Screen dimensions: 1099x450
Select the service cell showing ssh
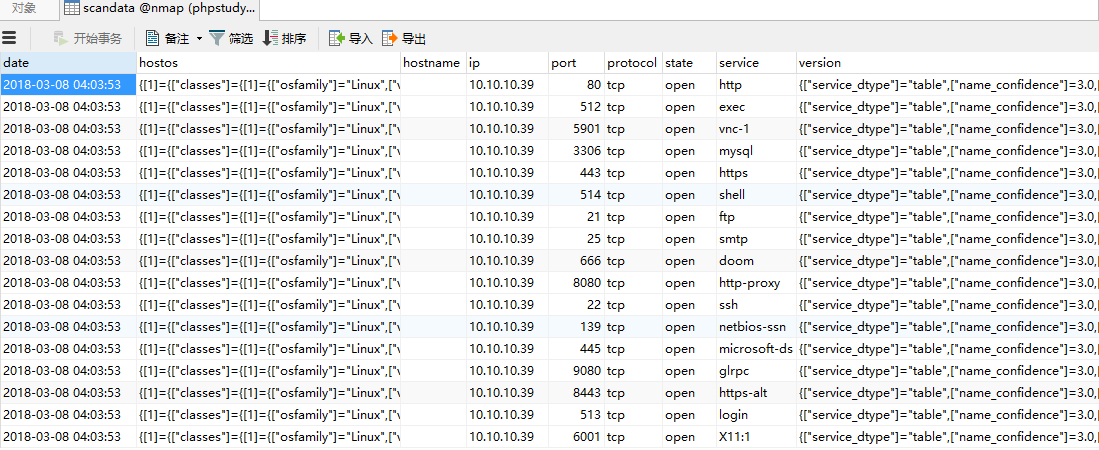pyautogui.click(x=755, y=305)
